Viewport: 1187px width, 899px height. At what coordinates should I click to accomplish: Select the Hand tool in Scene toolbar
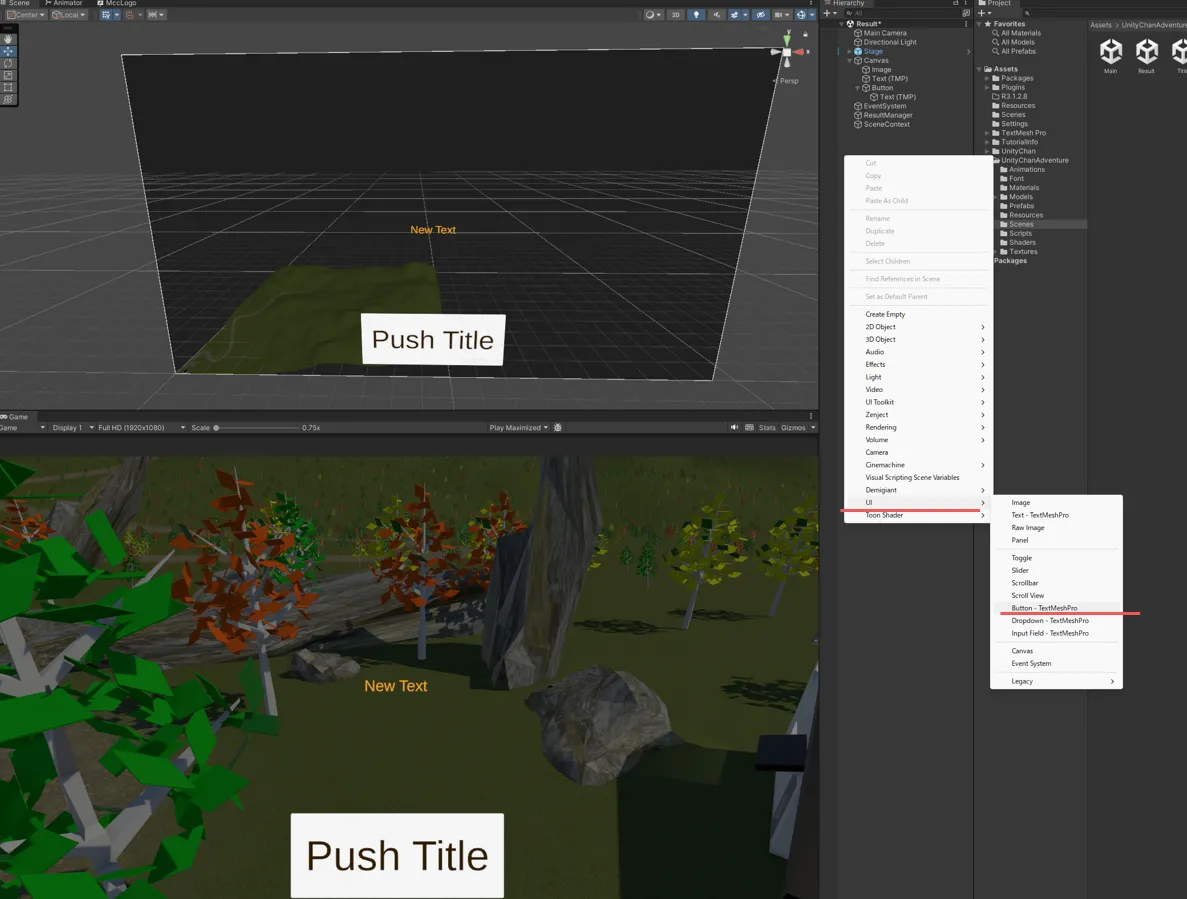coord(8,39)
